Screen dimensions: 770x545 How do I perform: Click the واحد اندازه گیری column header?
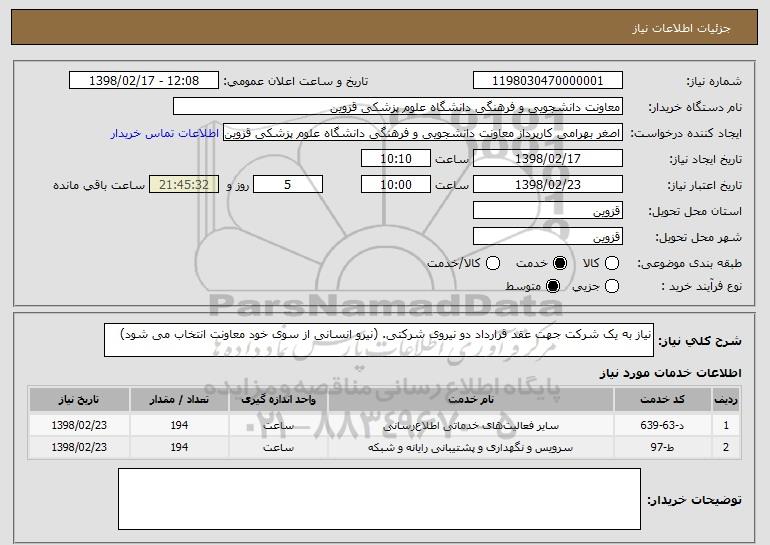click(x=278, y=400)
